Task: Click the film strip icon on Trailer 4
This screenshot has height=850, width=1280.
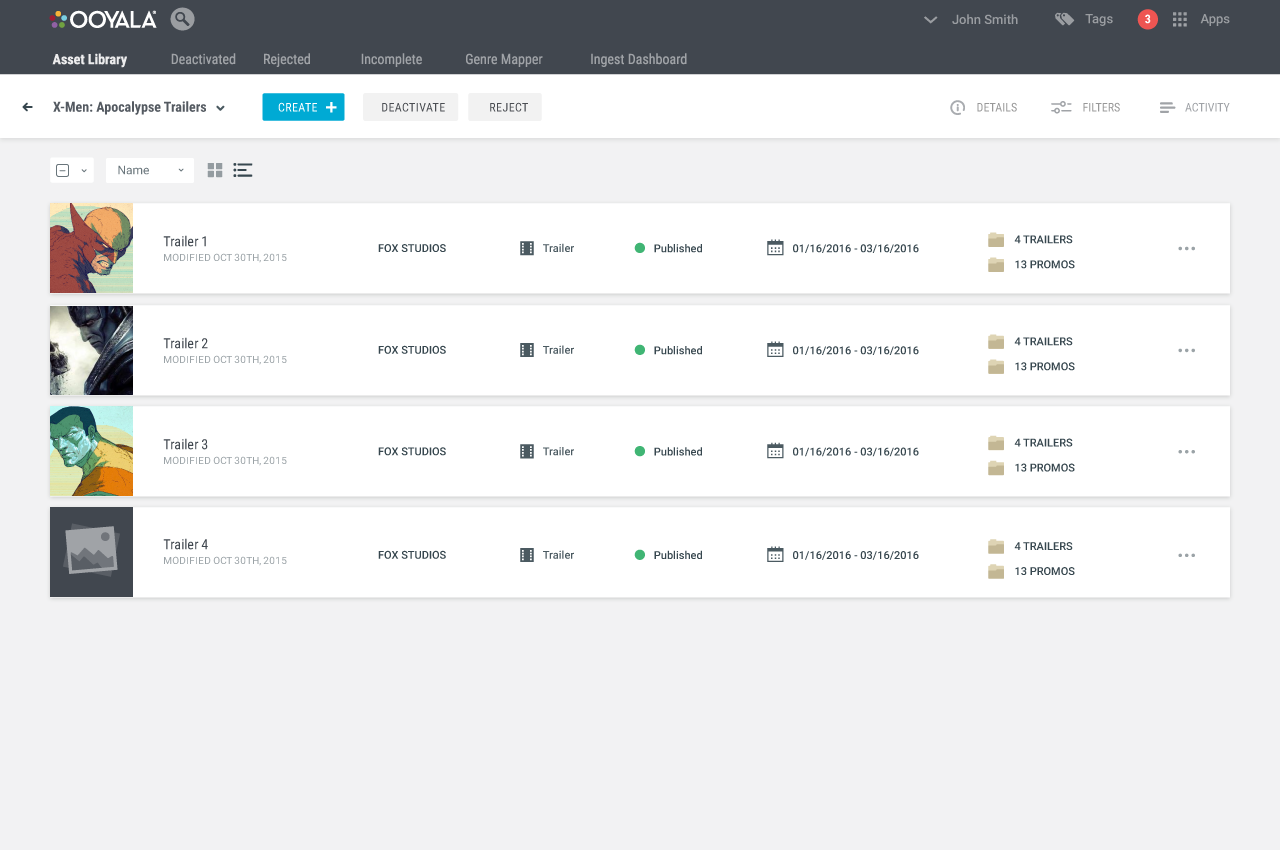Action: [527, 555]
